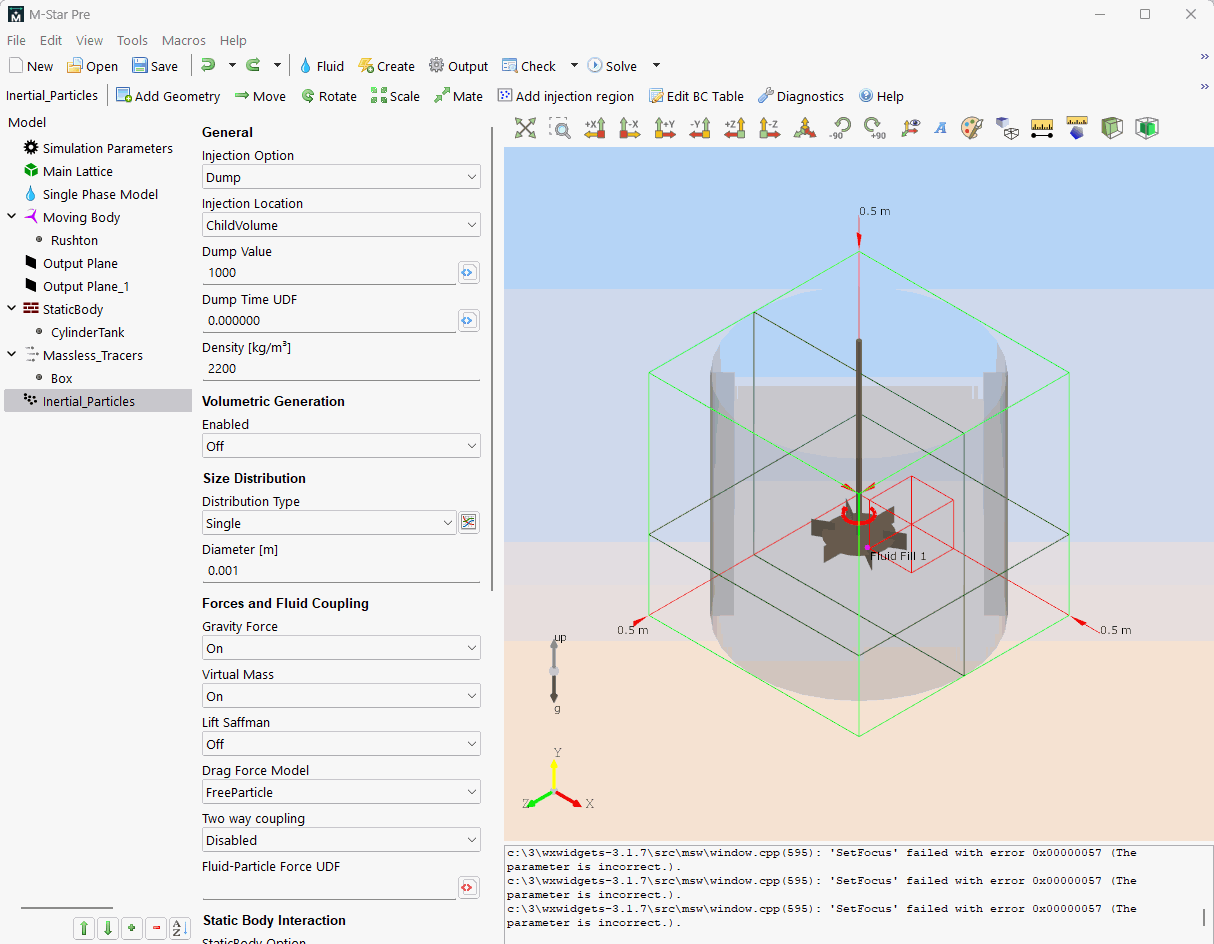Click the redo arrow icon
Viewport: 1214px width, 944px height.
click(253, 65)
